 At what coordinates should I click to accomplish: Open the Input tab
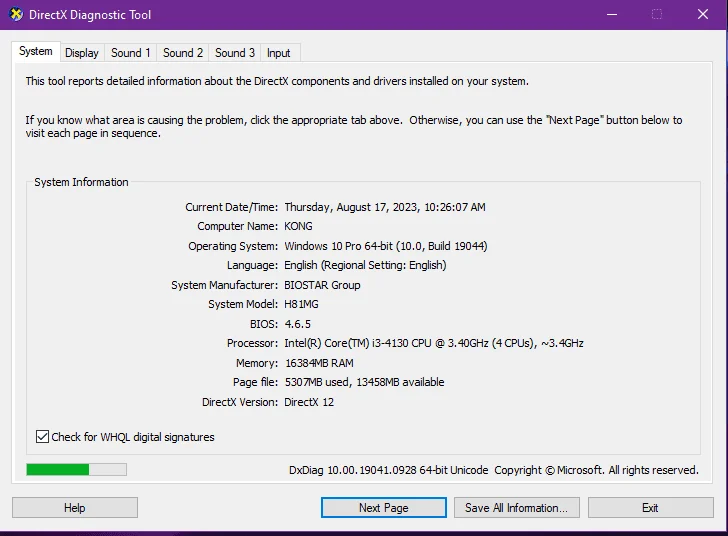coord(279,53)
